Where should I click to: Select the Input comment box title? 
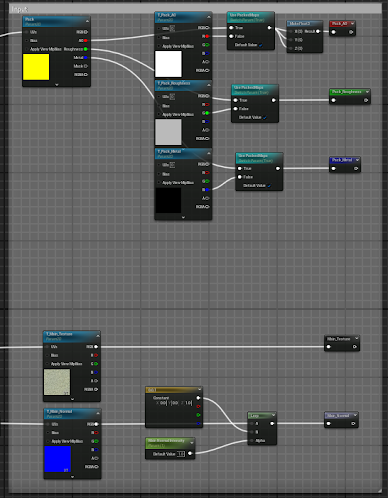coord(19,9)
